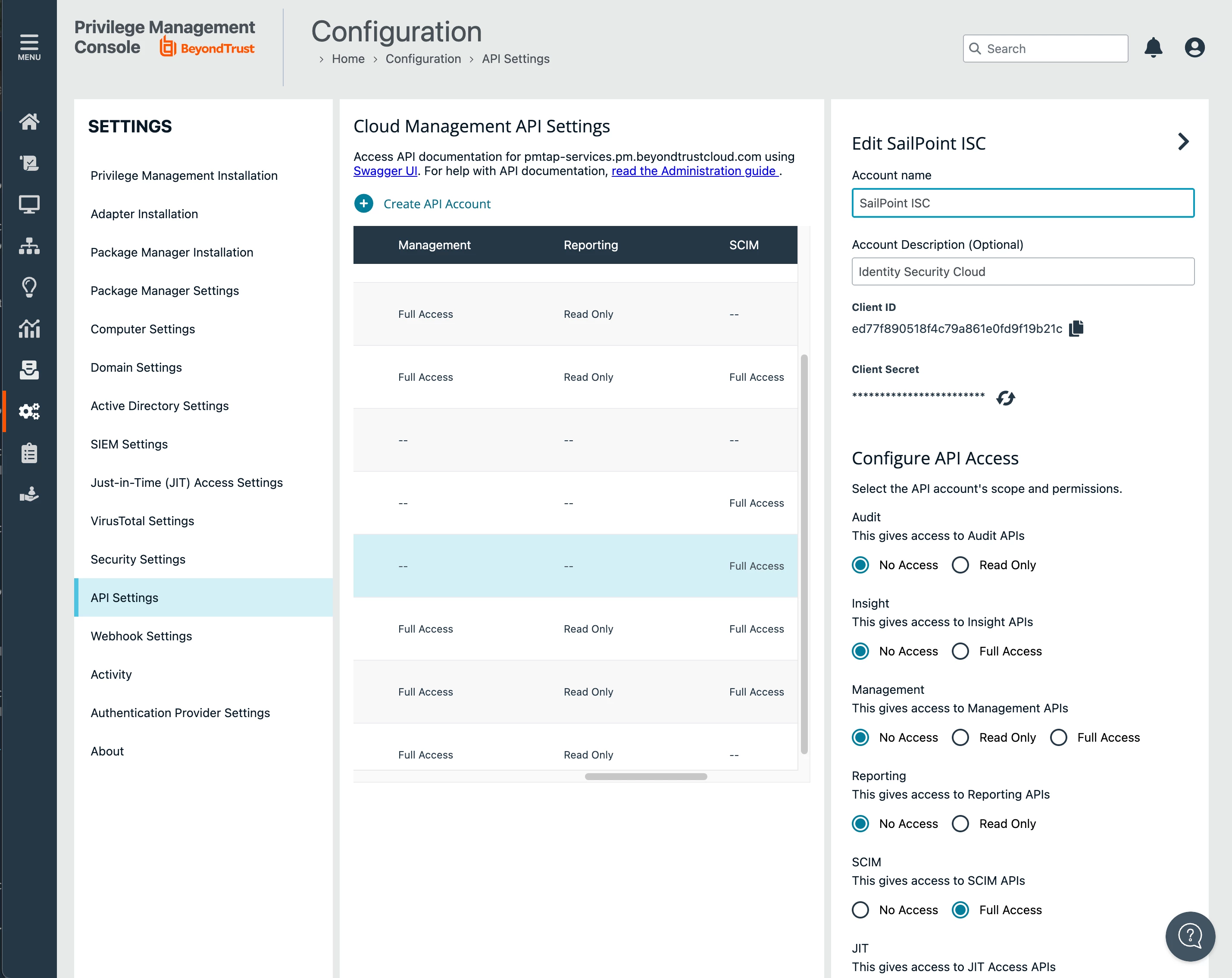
Task: Sort by SCIM column header
Action: point(744,244)
